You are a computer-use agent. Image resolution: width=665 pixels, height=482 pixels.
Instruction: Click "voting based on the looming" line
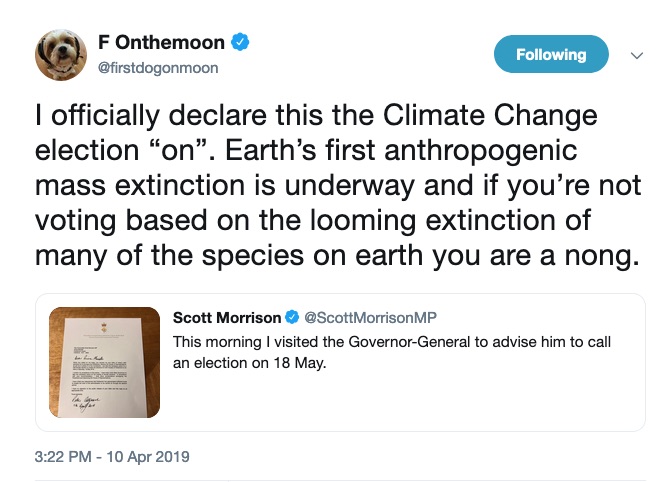tap(225, 221)
